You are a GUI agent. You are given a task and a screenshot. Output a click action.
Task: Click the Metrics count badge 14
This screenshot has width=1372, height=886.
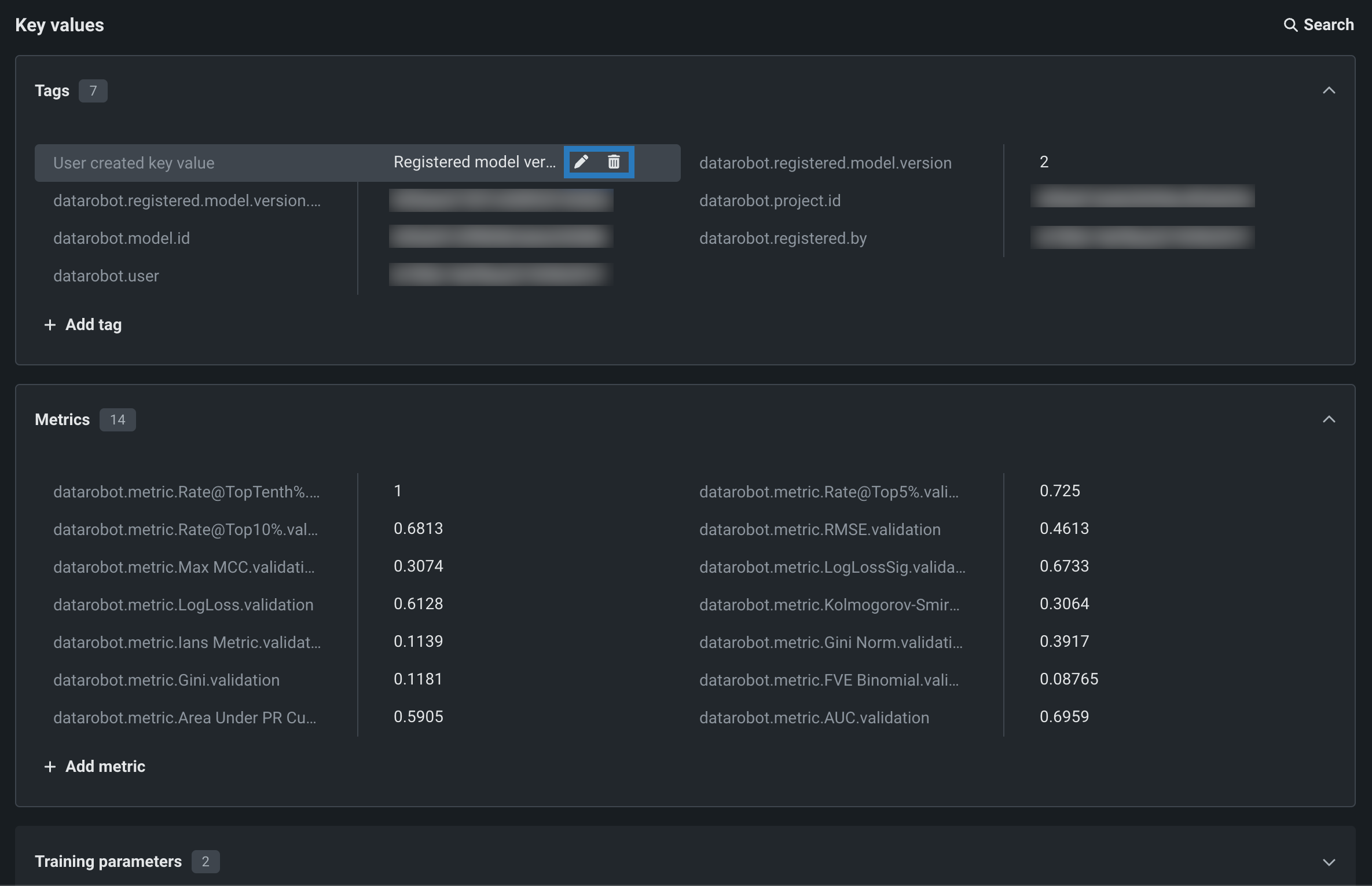tap(118, 420)
